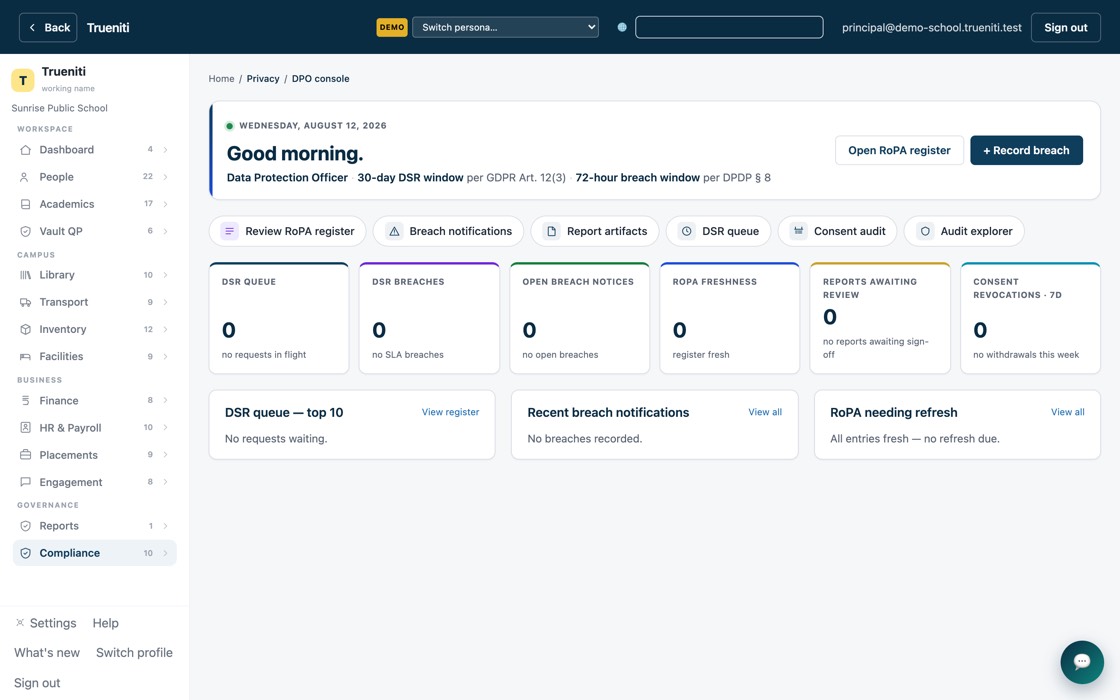Expand the People section chevron

[x=166, y=177]
